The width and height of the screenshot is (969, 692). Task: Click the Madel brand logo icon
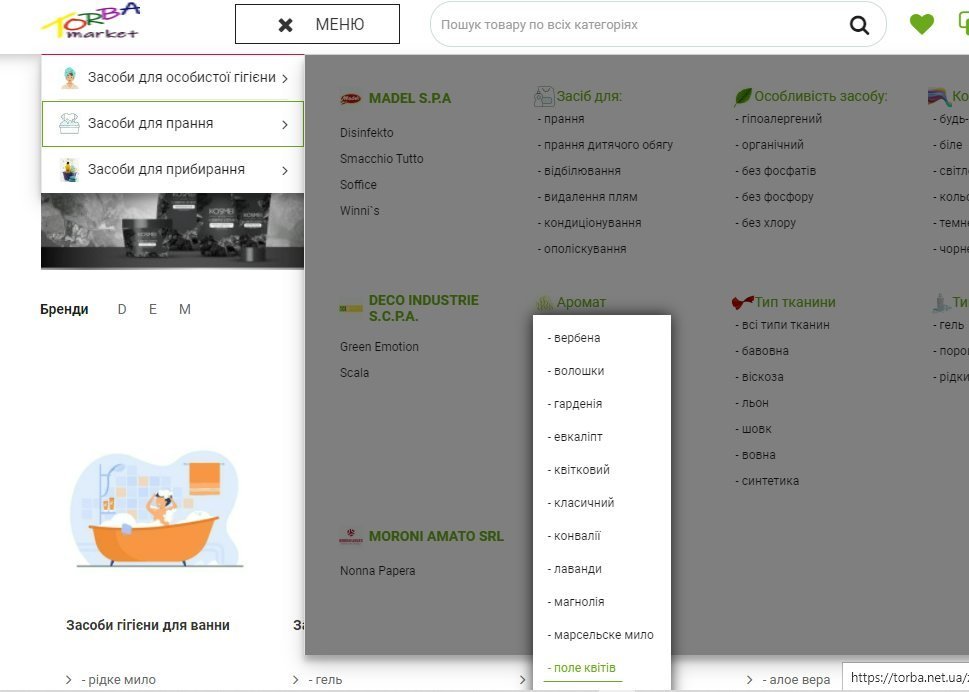tap(350, 98)
